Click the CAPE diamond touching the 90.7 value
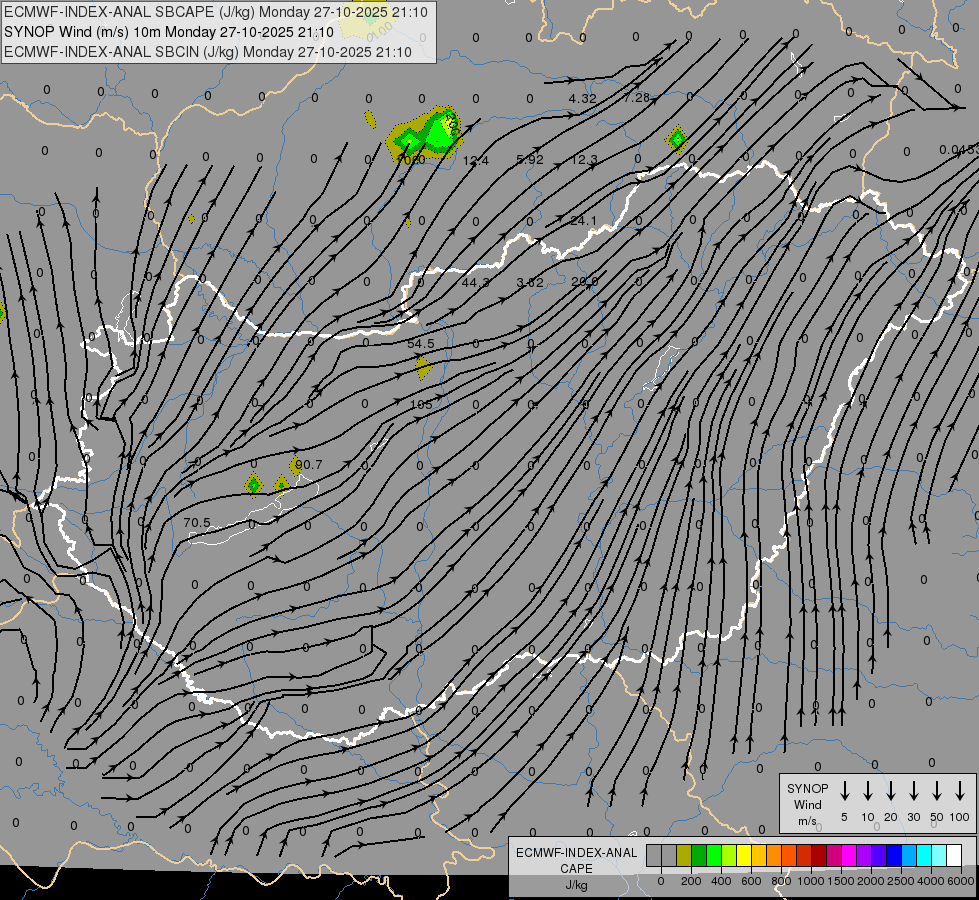This screenshot has height=900, width=979. pos(296,466)
